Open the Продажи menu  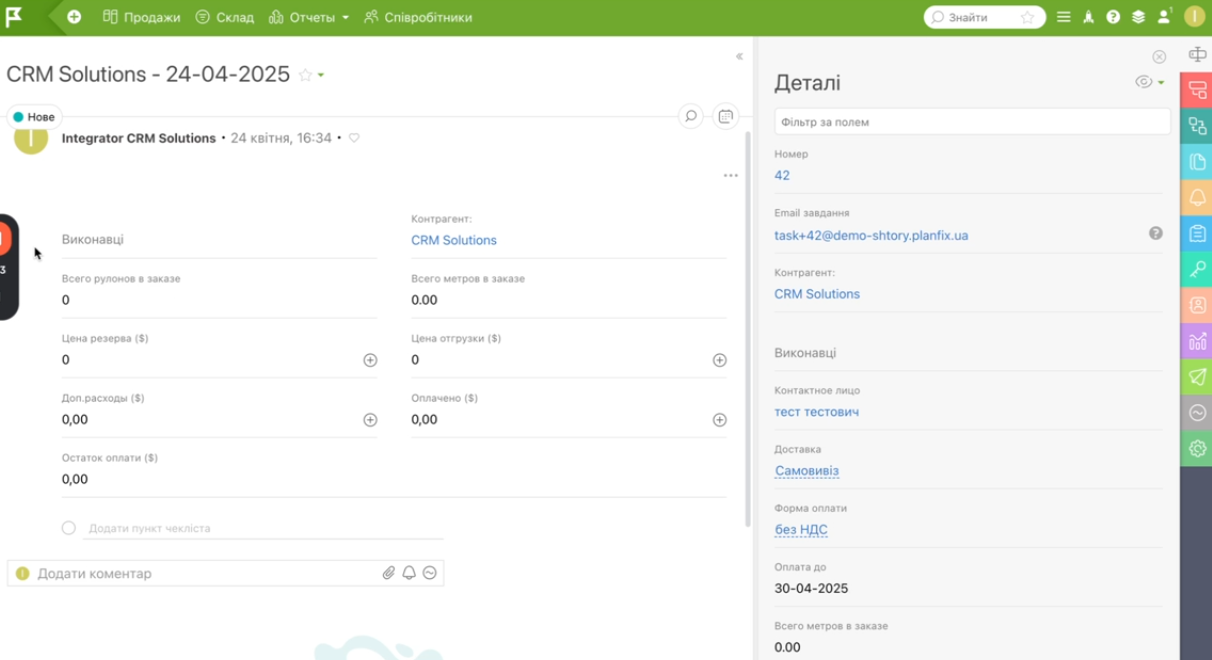(x=142, y=17)
